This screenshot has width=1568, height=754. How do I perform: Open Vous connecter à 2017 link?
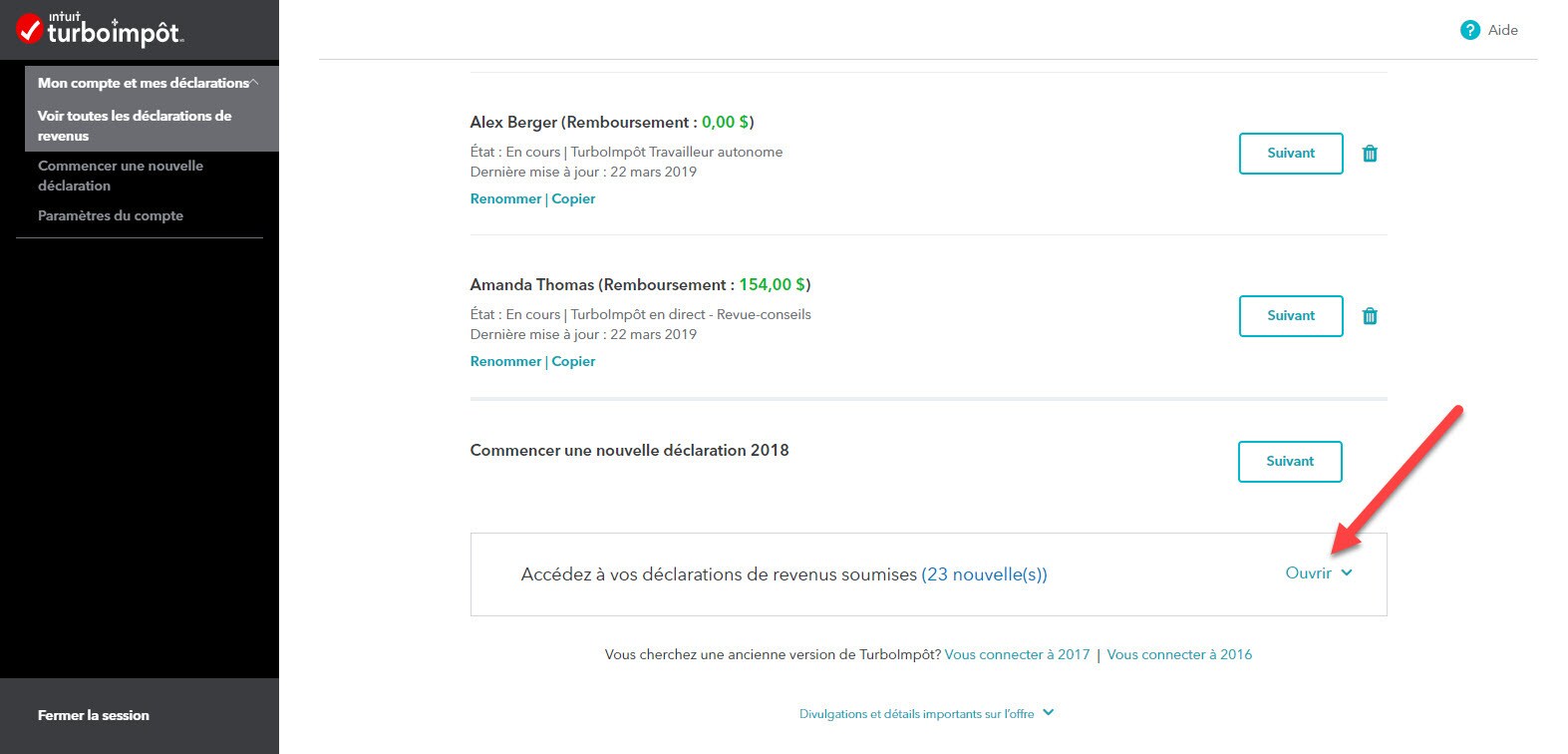coord(1017,654)
